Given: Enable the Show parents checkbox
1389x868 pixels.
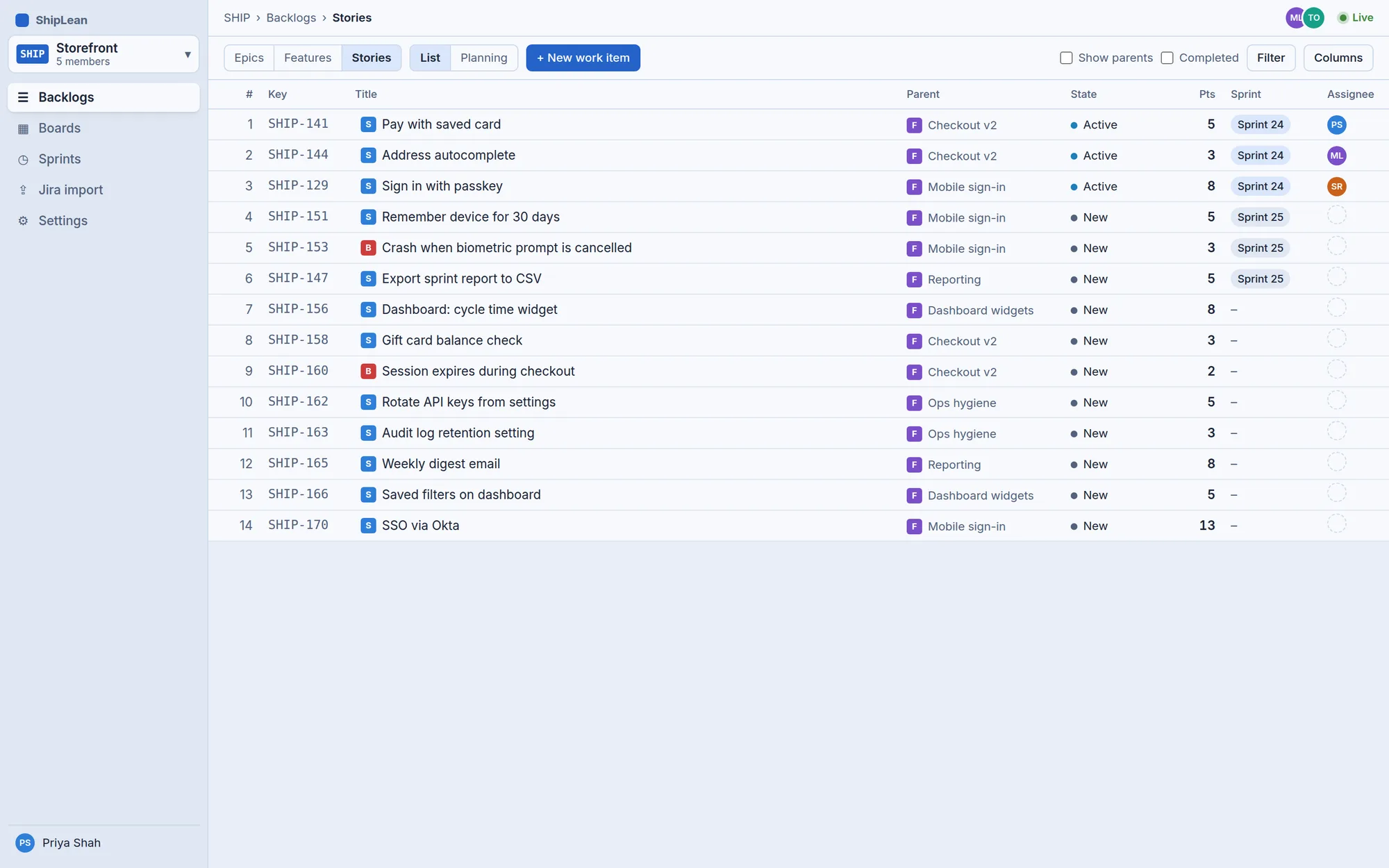Looking at the screenshot, I should tap(1066, 58).
